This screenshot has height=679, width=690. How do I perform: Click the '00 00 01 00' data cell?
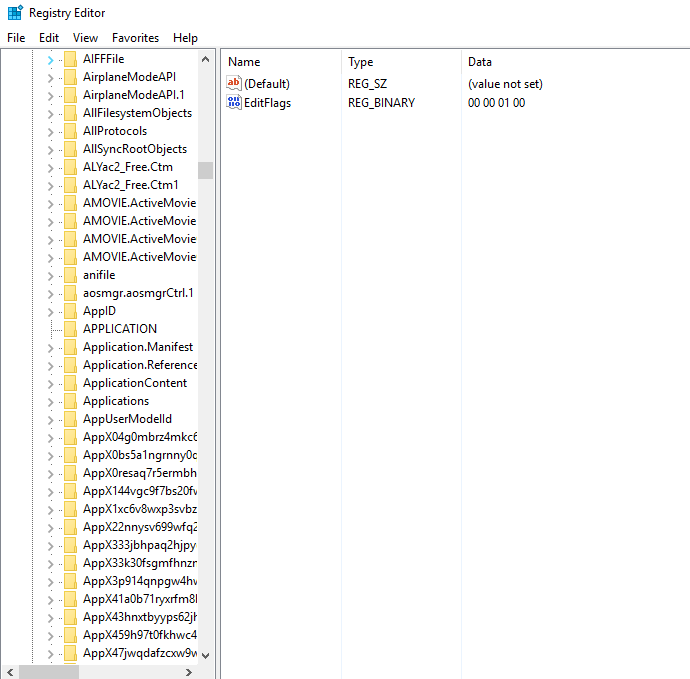click(496, 103)
